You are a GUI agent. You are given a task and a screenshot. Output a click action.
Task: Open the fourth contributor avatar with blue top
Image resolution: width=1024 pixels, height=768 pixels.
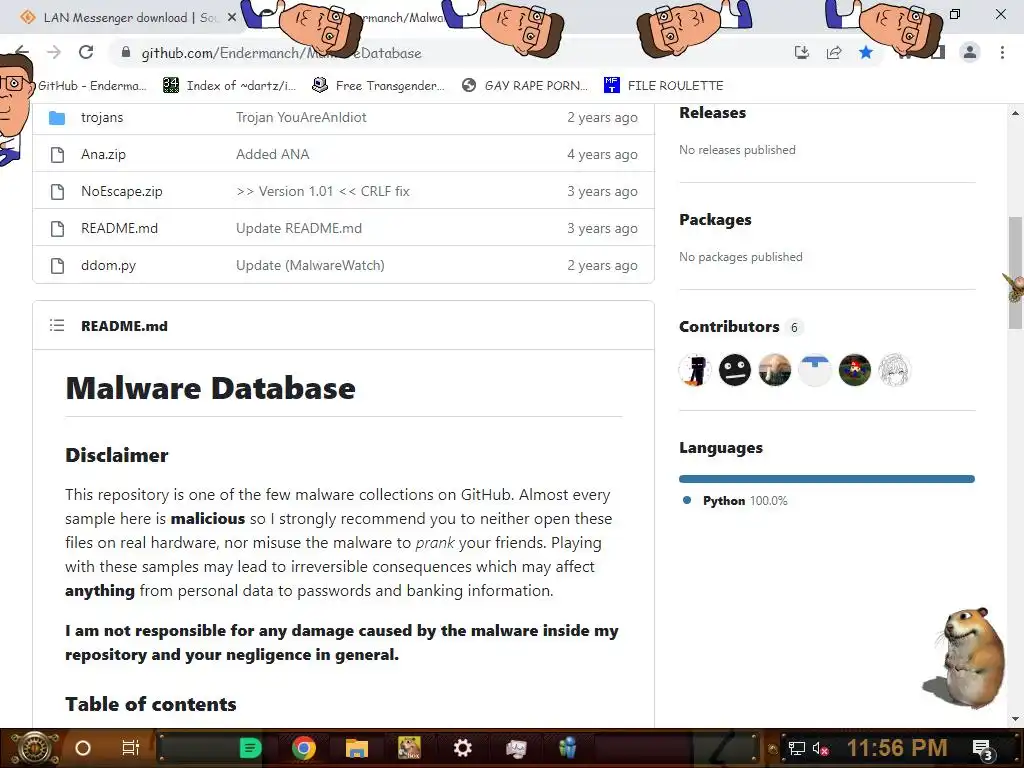click(814, 370)
